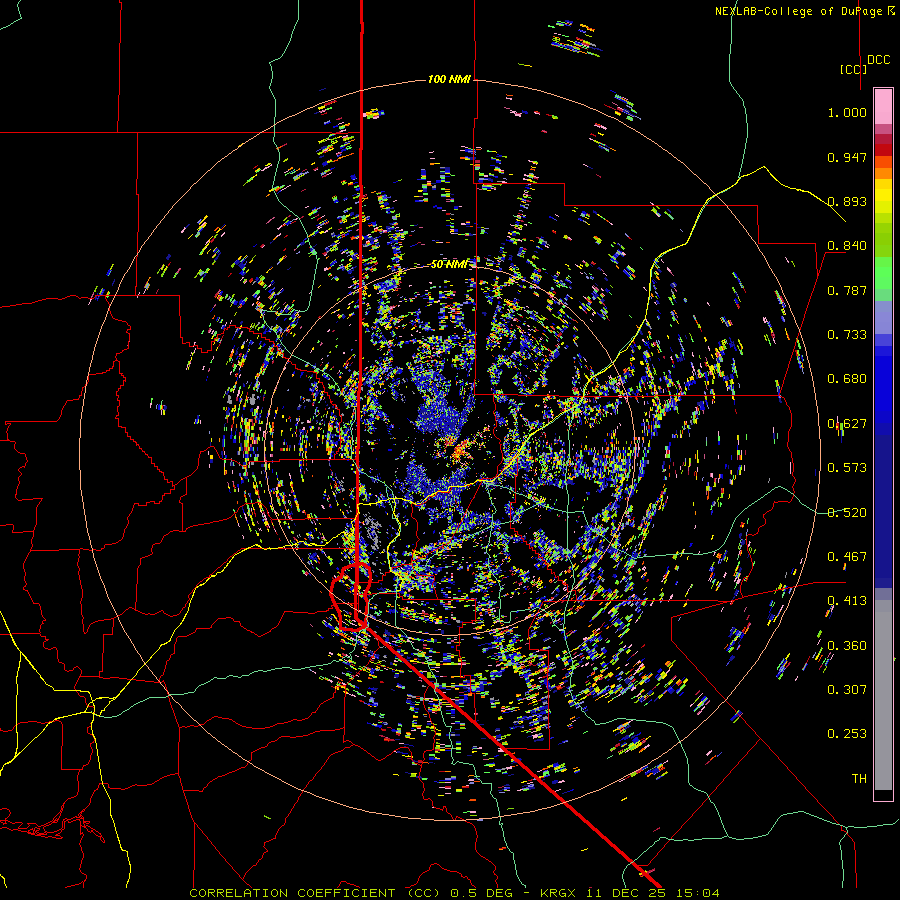
Task: Click the 0.947 legend value
Action: pyautogui.click(x=847, y=157)
